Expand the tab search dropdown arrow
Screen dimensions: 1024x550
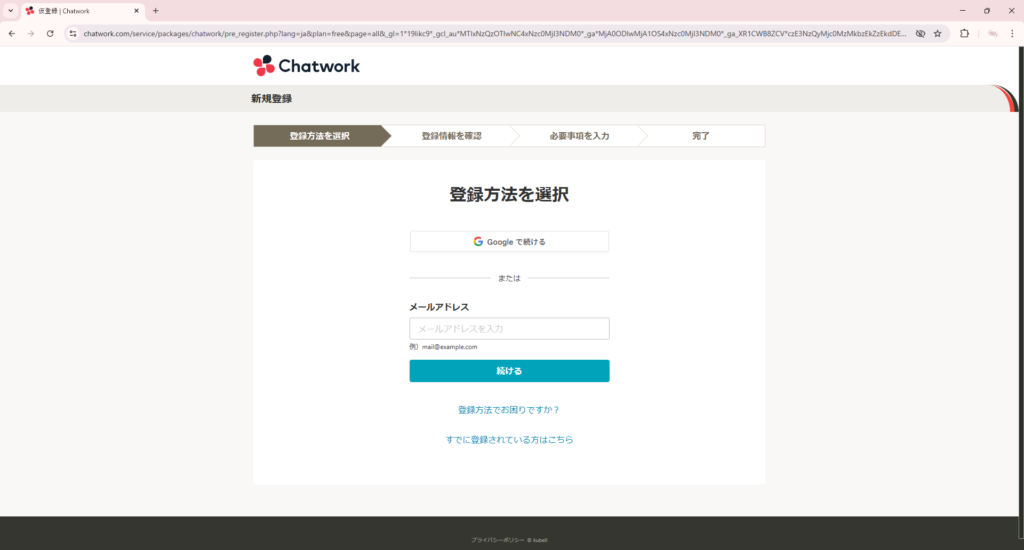9,11
